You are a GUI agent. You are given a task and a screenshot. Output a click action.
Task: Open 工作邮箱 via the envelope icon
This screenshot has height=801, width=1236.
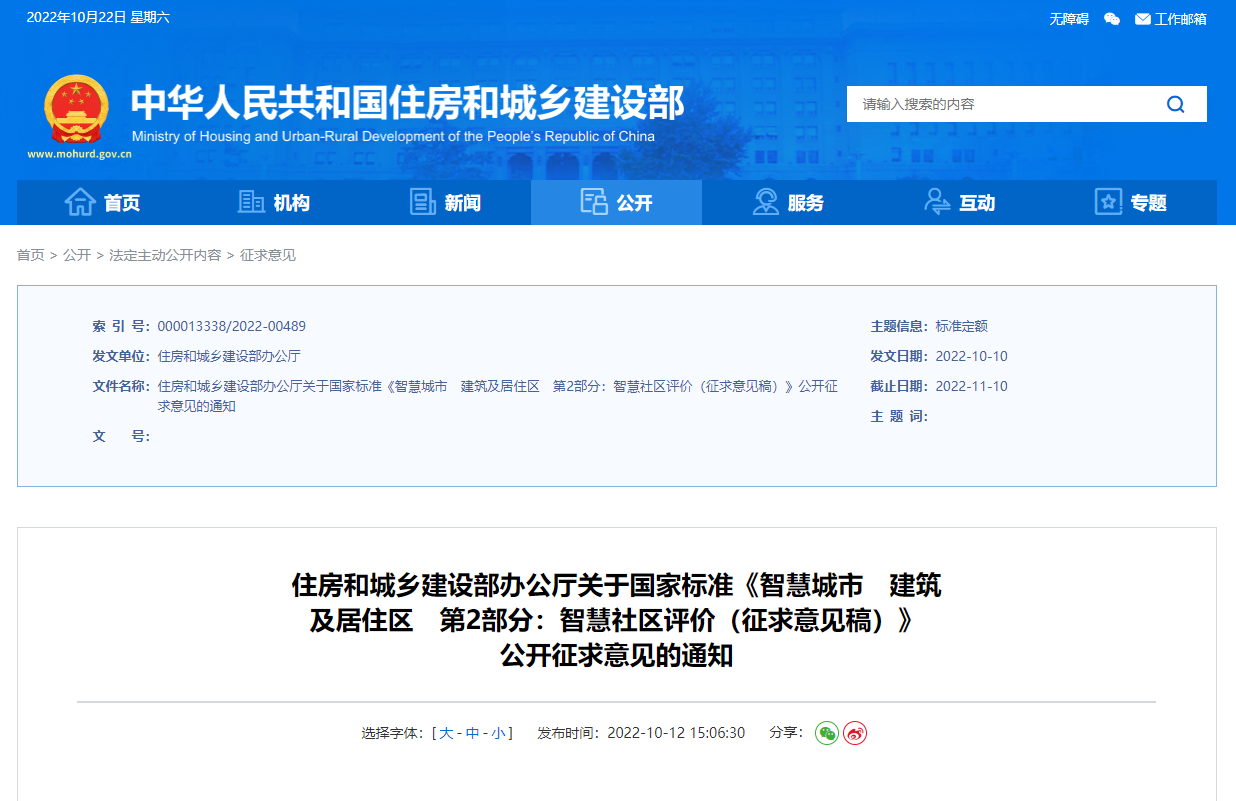[1141, 18]
